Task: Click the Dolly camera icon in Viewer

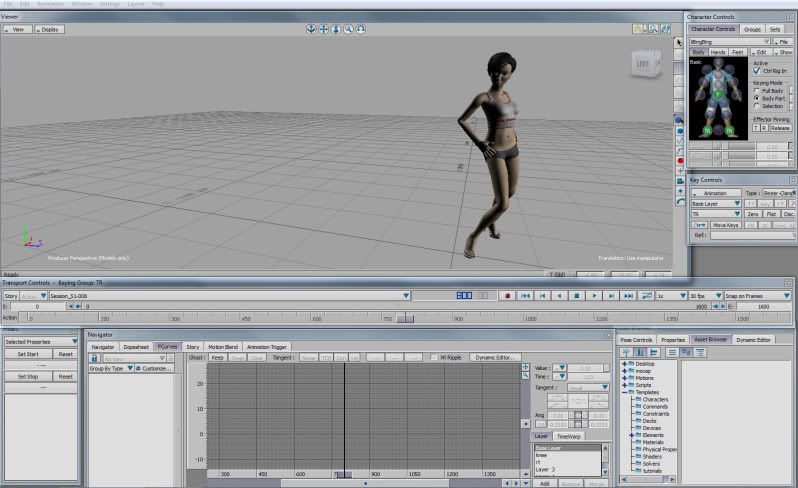Action: [336, 29]
